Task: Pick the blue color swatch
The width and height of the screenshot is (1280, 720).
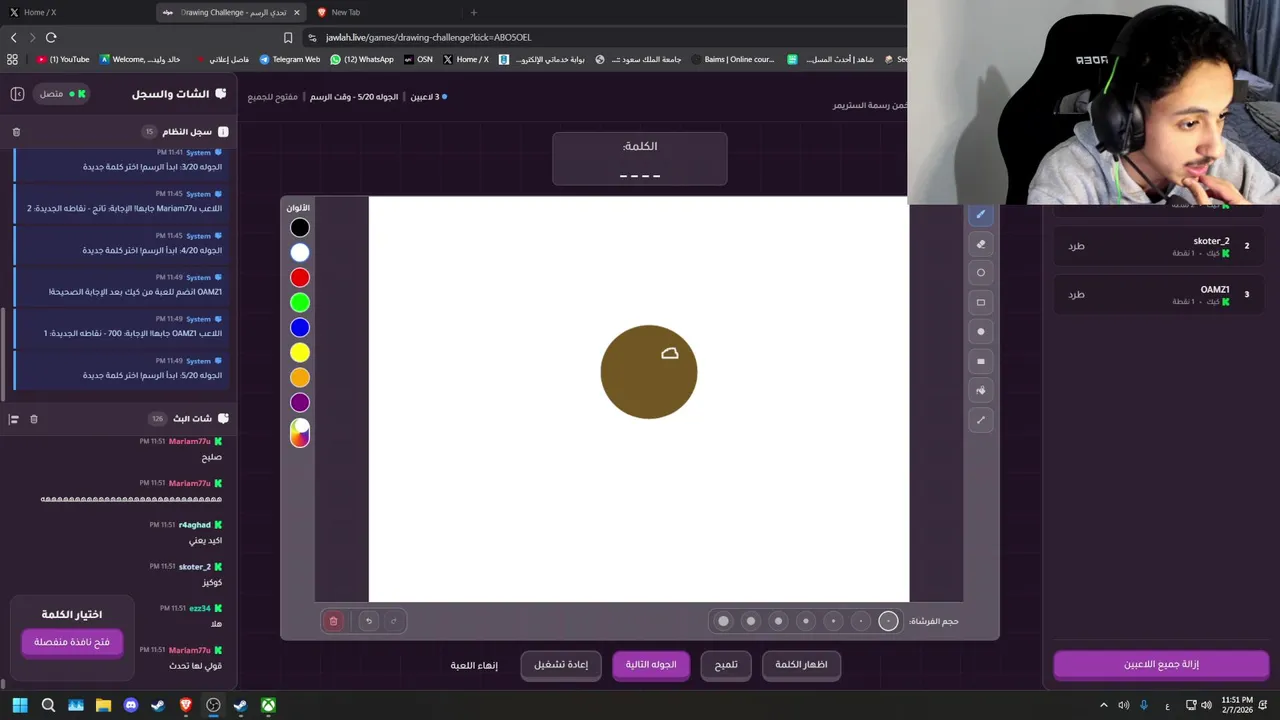Action: pos(300,328)
